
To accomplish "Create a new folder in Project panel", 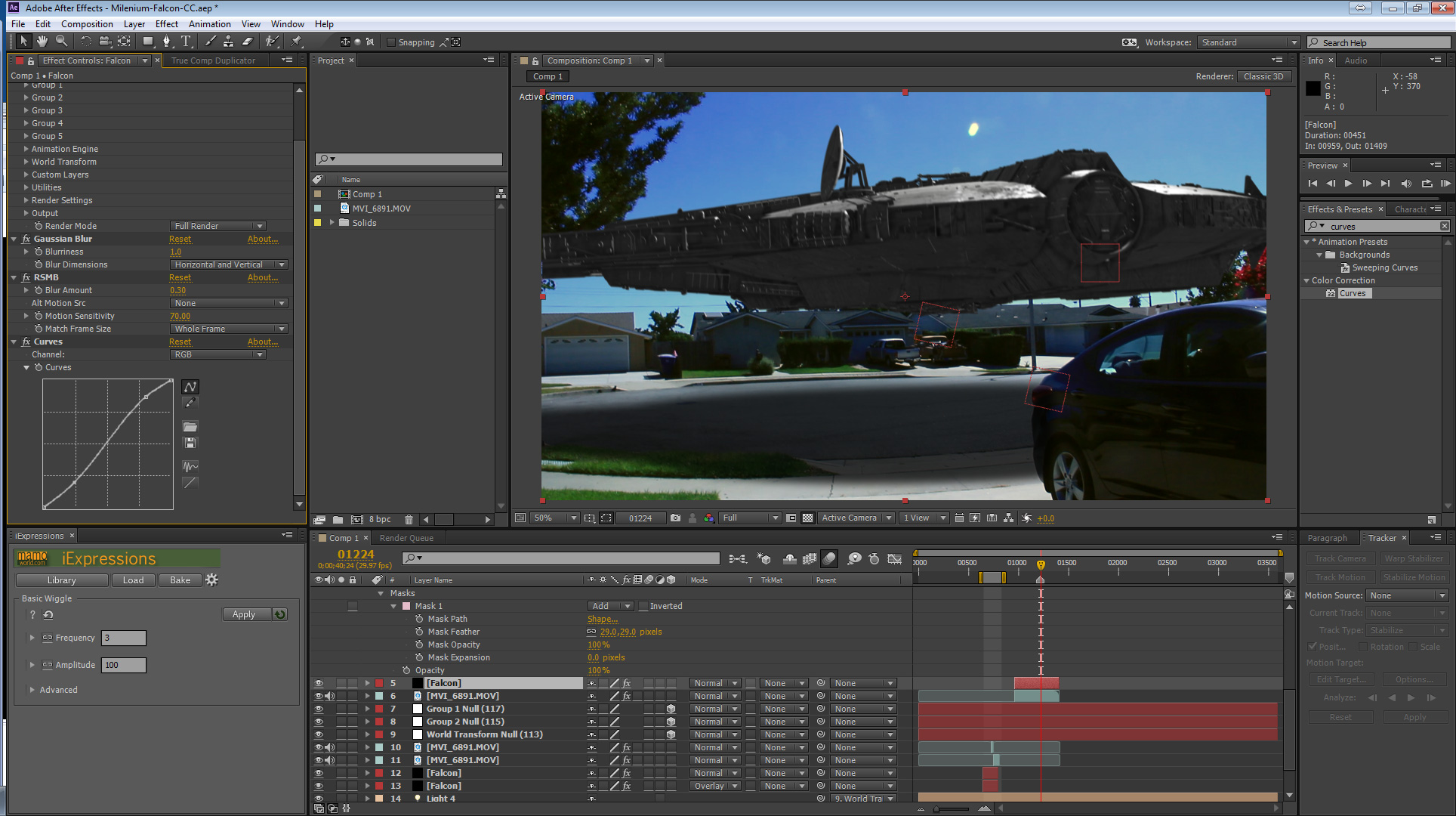I will [338, 520].
